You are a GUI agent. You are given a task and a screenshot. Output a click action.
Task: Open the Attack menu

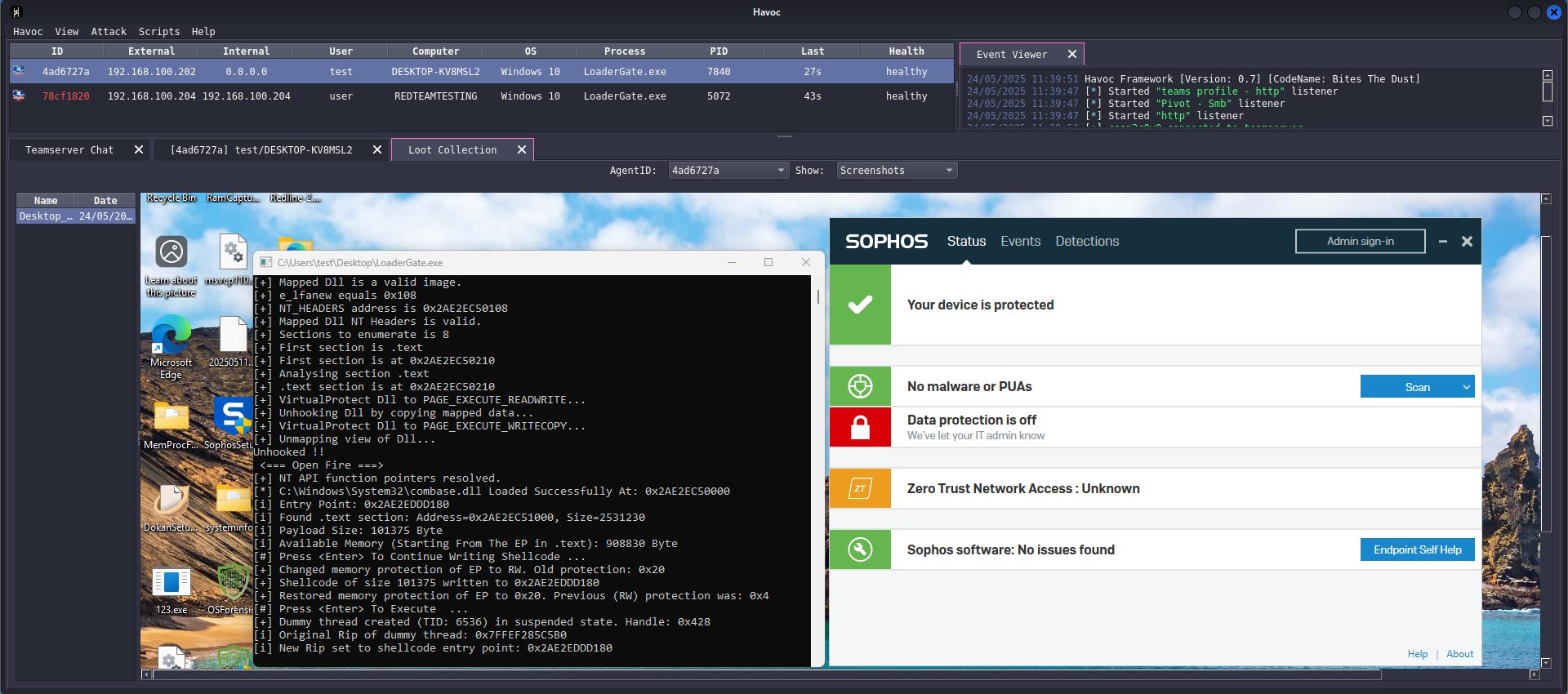click(x=109, y=32)
